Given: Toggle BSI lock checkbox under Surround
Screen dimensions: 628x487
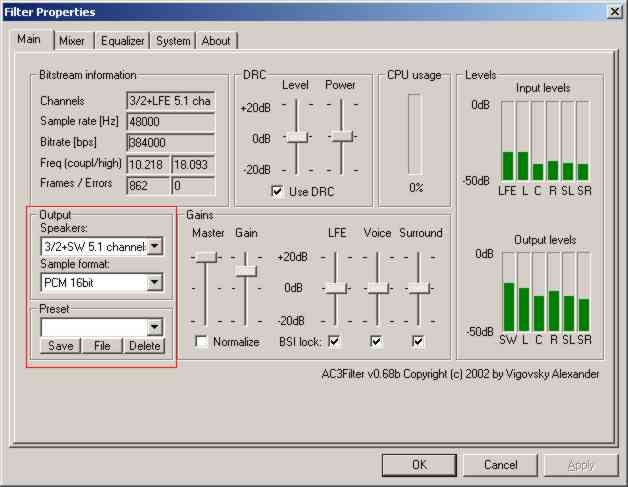Looking at the screenshot, I should click(418, 342).
